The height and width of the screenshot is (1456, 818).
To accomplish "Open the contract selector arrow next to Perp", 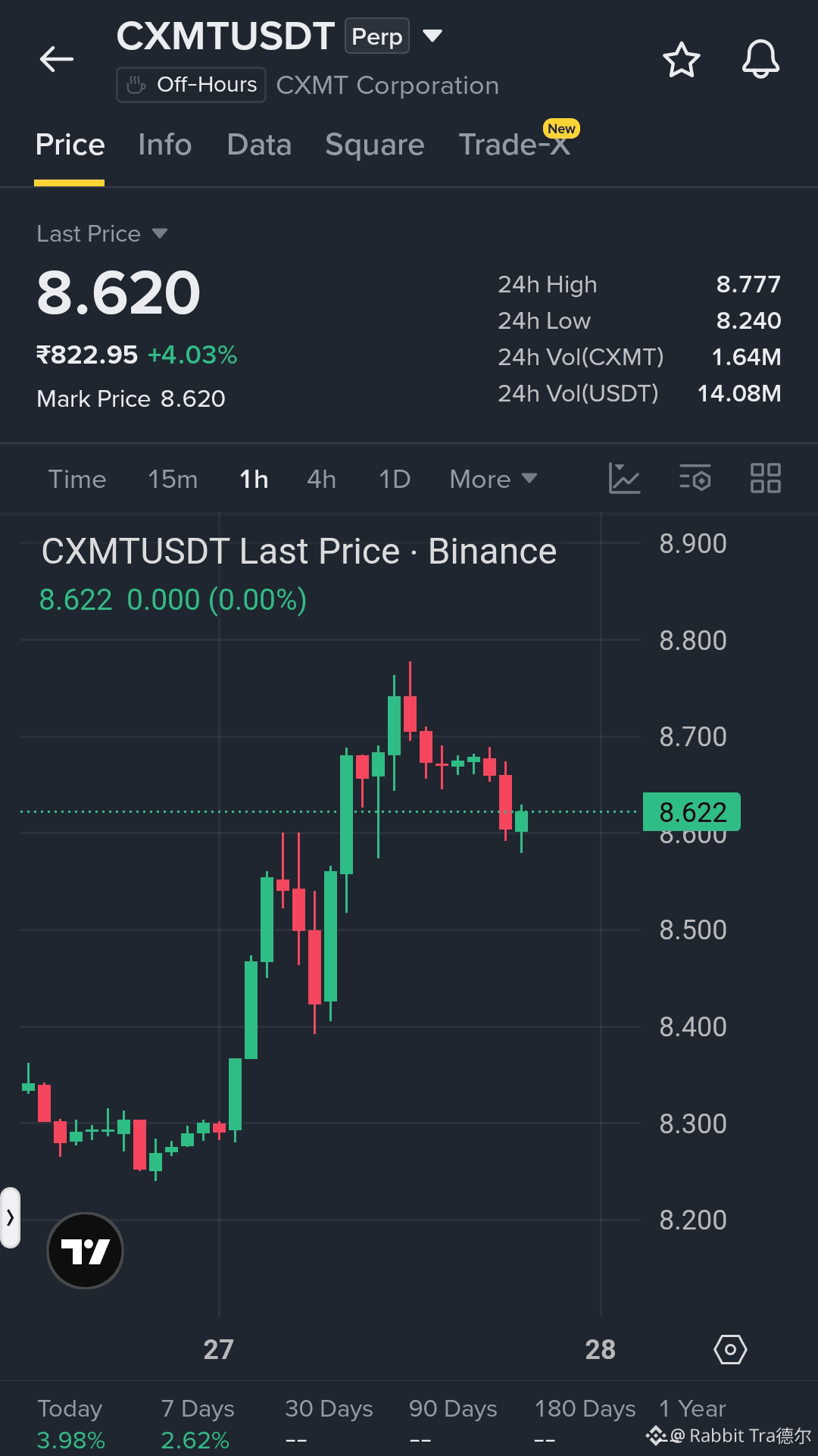I will pos(432,36).
